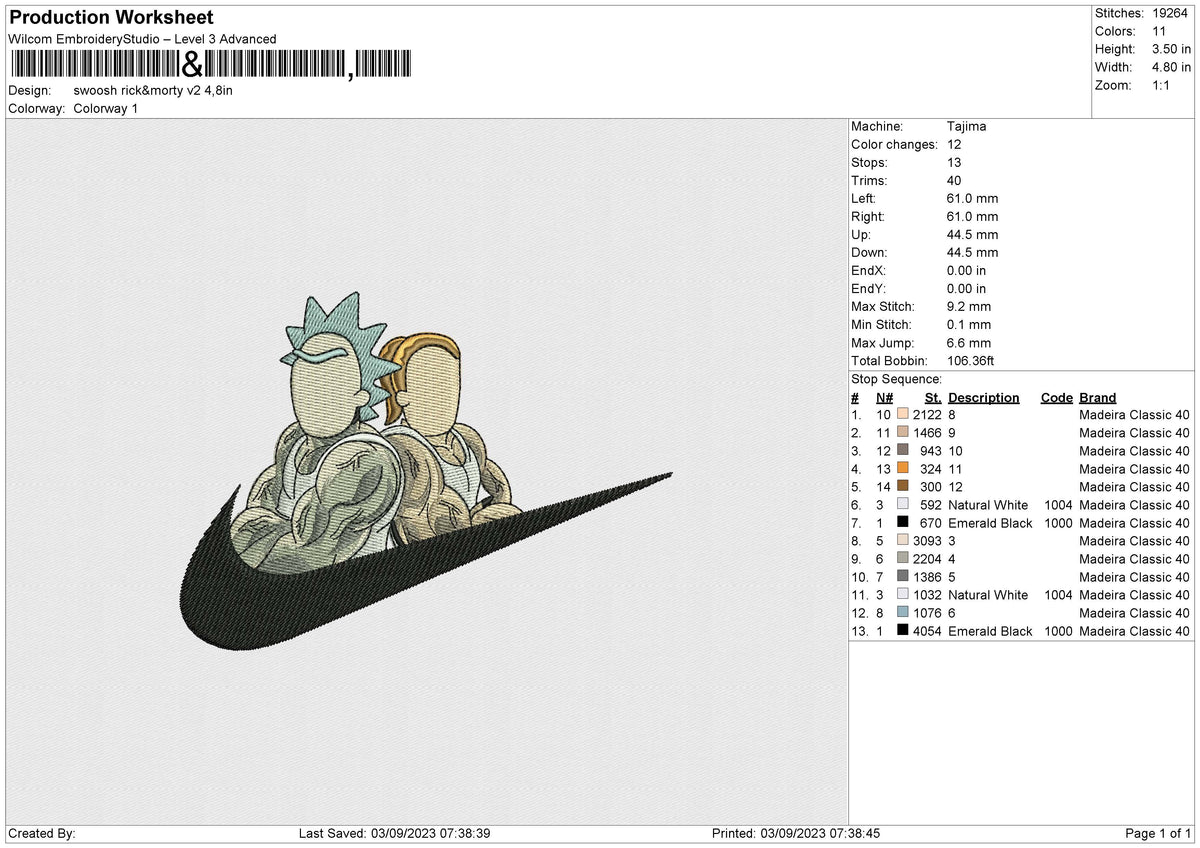Select the orange swatch in stop 4 row
The image size is (1200, 848).
coord(902,468)
